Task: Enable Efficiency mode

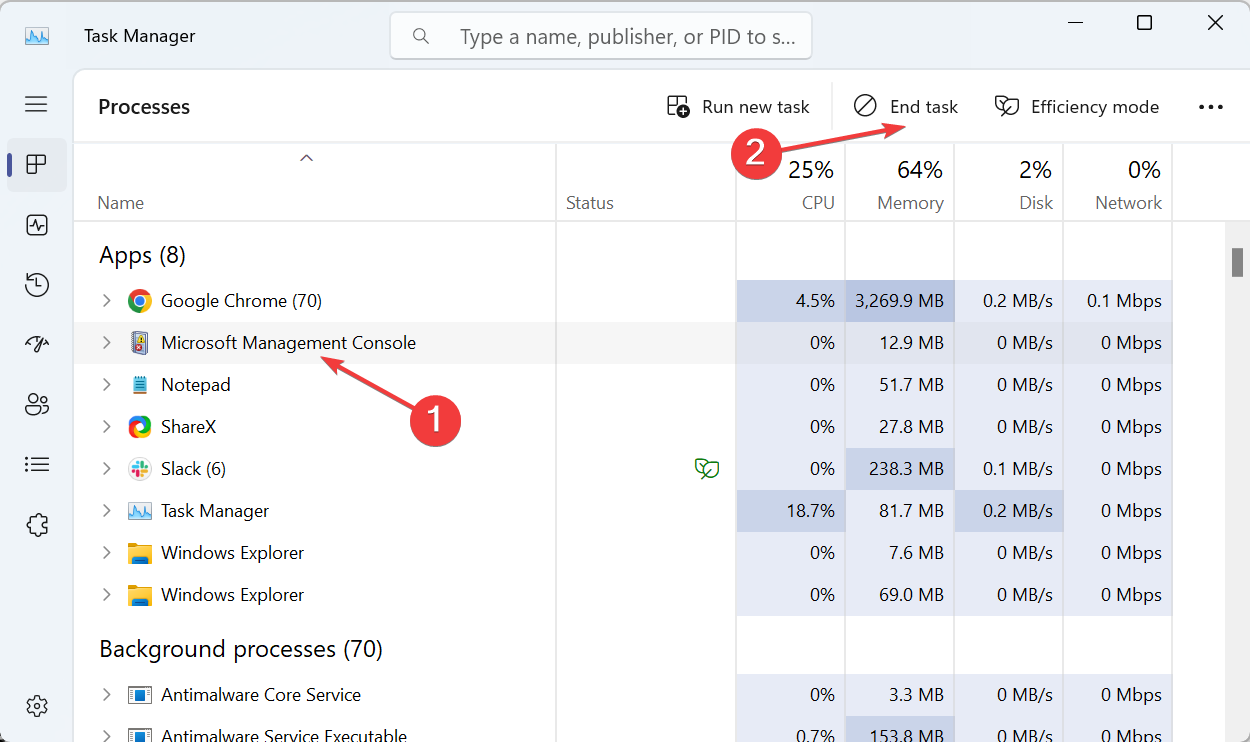Action: [1077, 107]
